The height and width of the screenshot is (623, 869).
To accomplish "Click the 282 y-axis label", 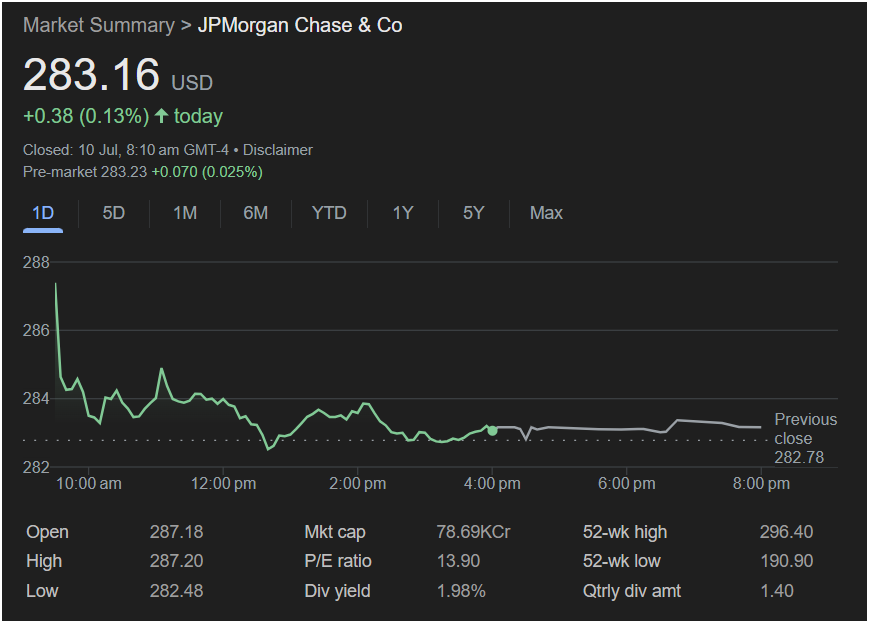I will point(36,467).
